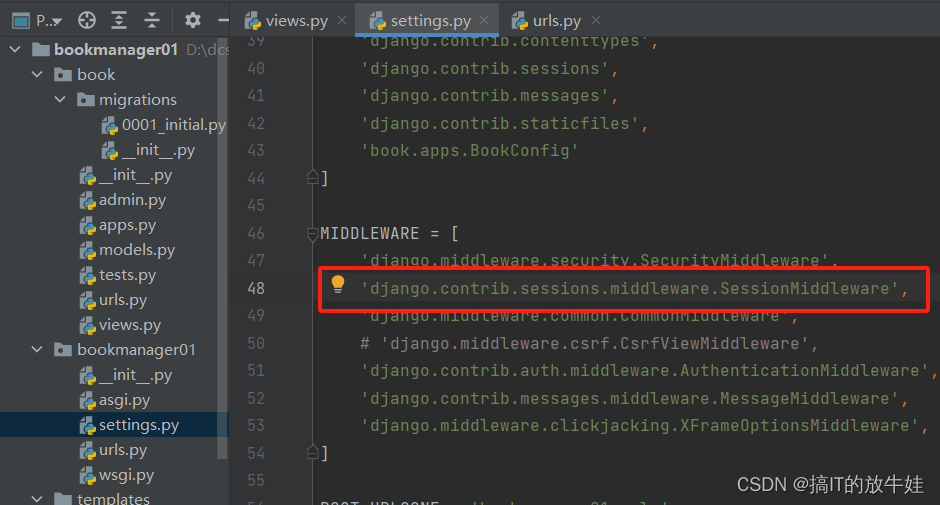Select the bookmanager01 project root
940x505 pixels.
(x=116, y=49)
